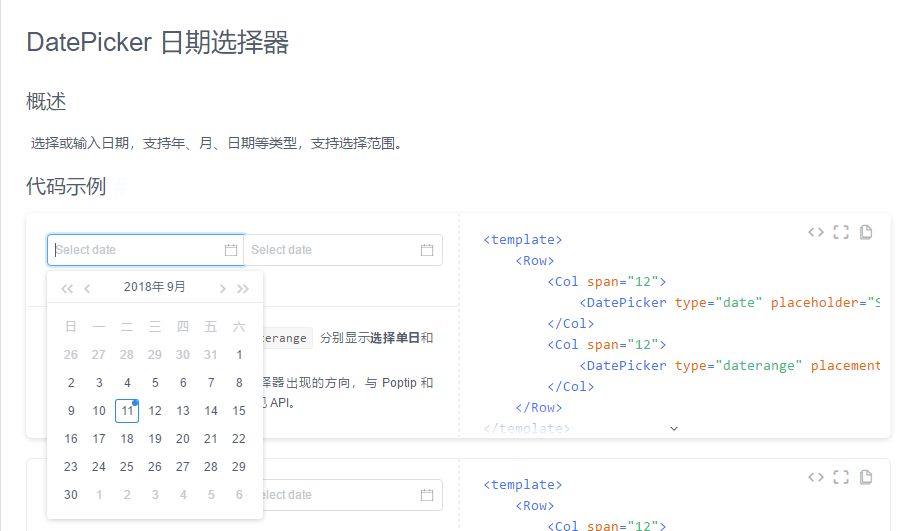Open the month selector 9月
The image size is (908, 531).
[x=176, y=287]
